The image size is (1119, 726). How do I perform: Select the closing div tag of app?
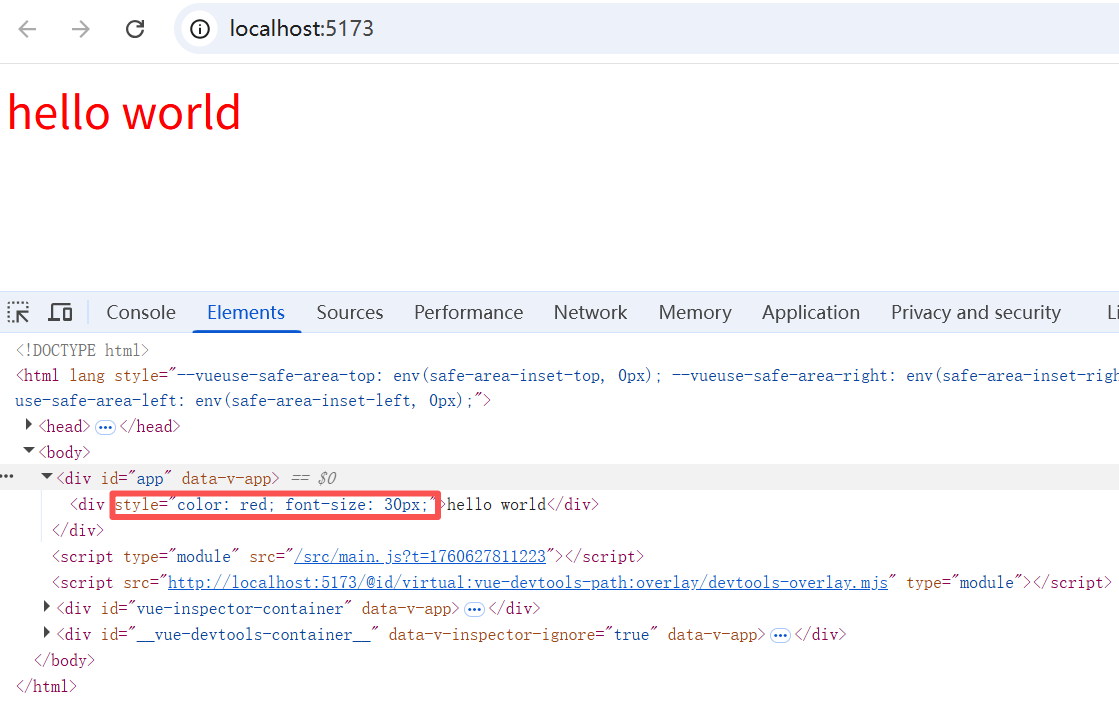[78, 530]
